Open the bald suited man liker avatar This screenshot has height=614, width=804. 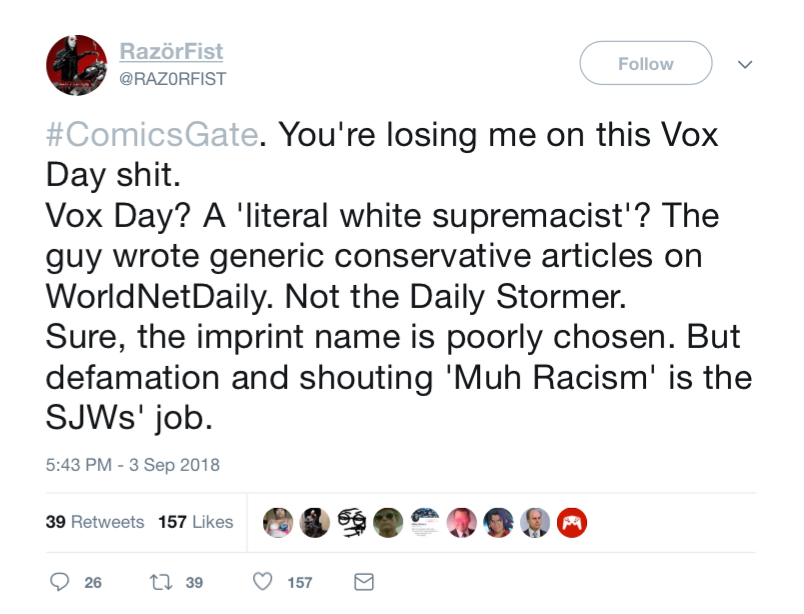[x=535, y=523]
